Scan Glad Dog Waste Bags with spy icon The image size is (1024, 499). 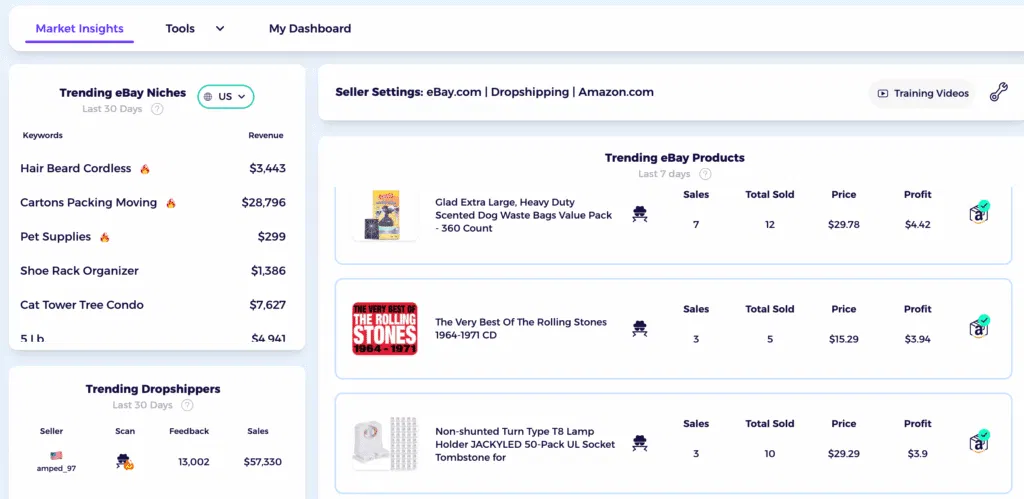point(640,214)
